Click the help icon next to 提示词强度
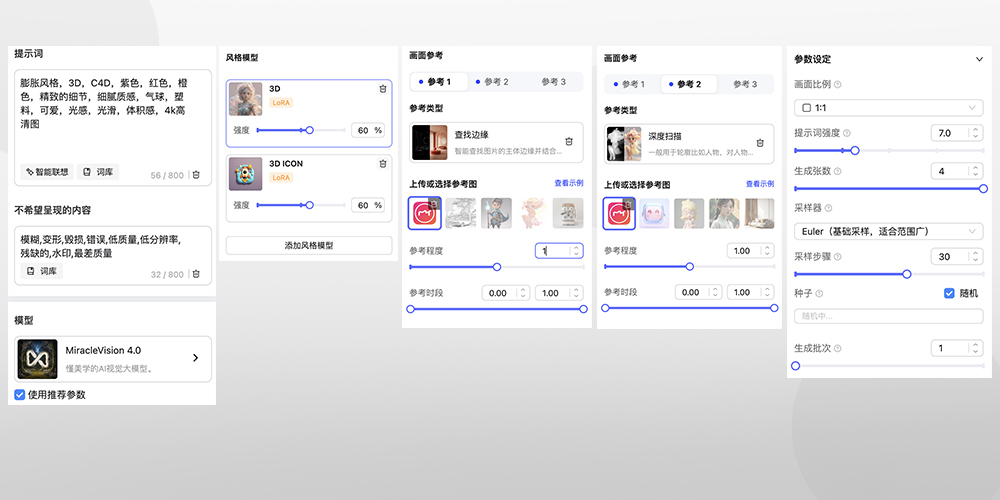The height and width of the screenshot is (500, 1000). point(847,133)
